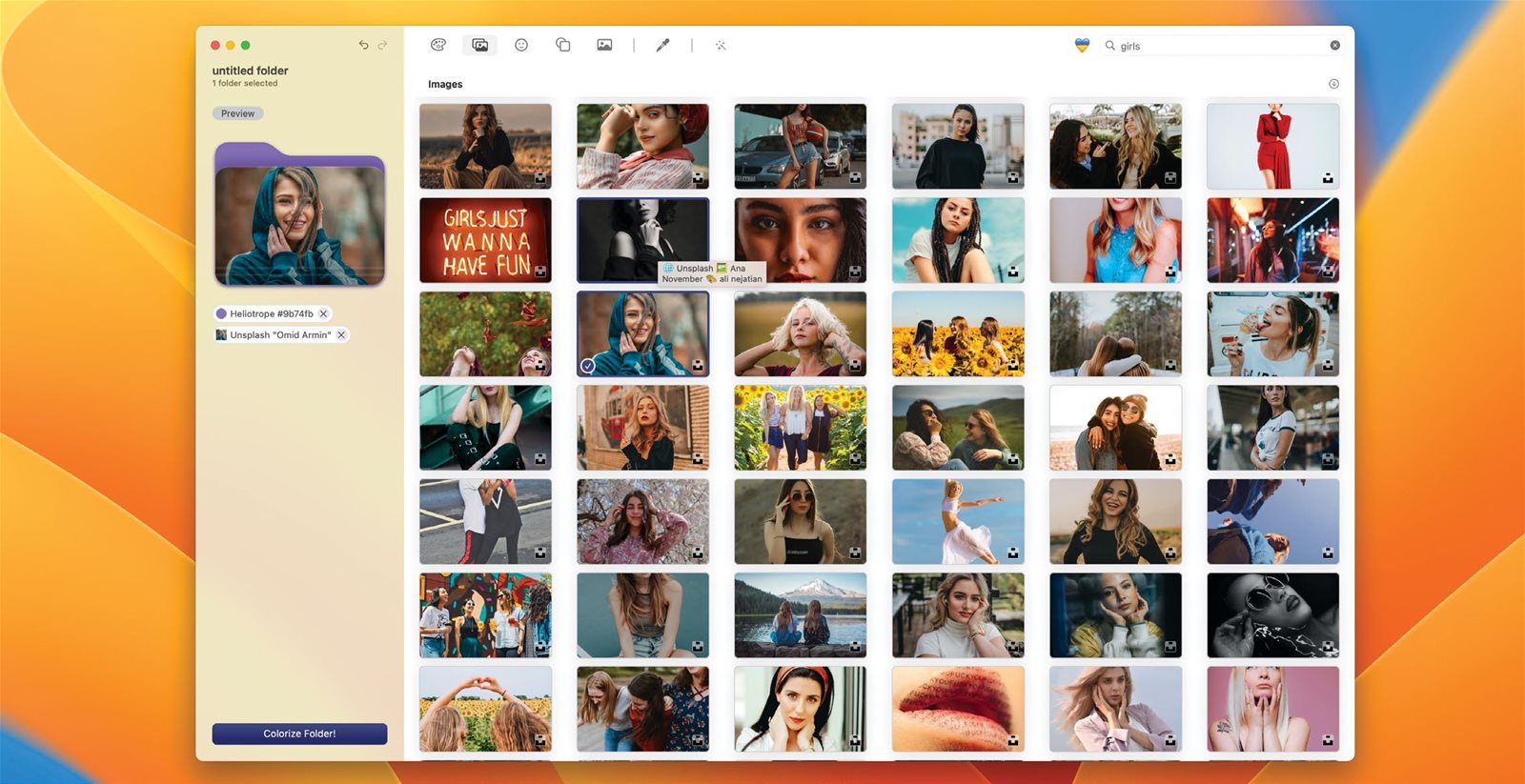Click the checkmark on the selected hooded-woman thumbnail
Screen dimensions: 1525x784
[588, 366]
